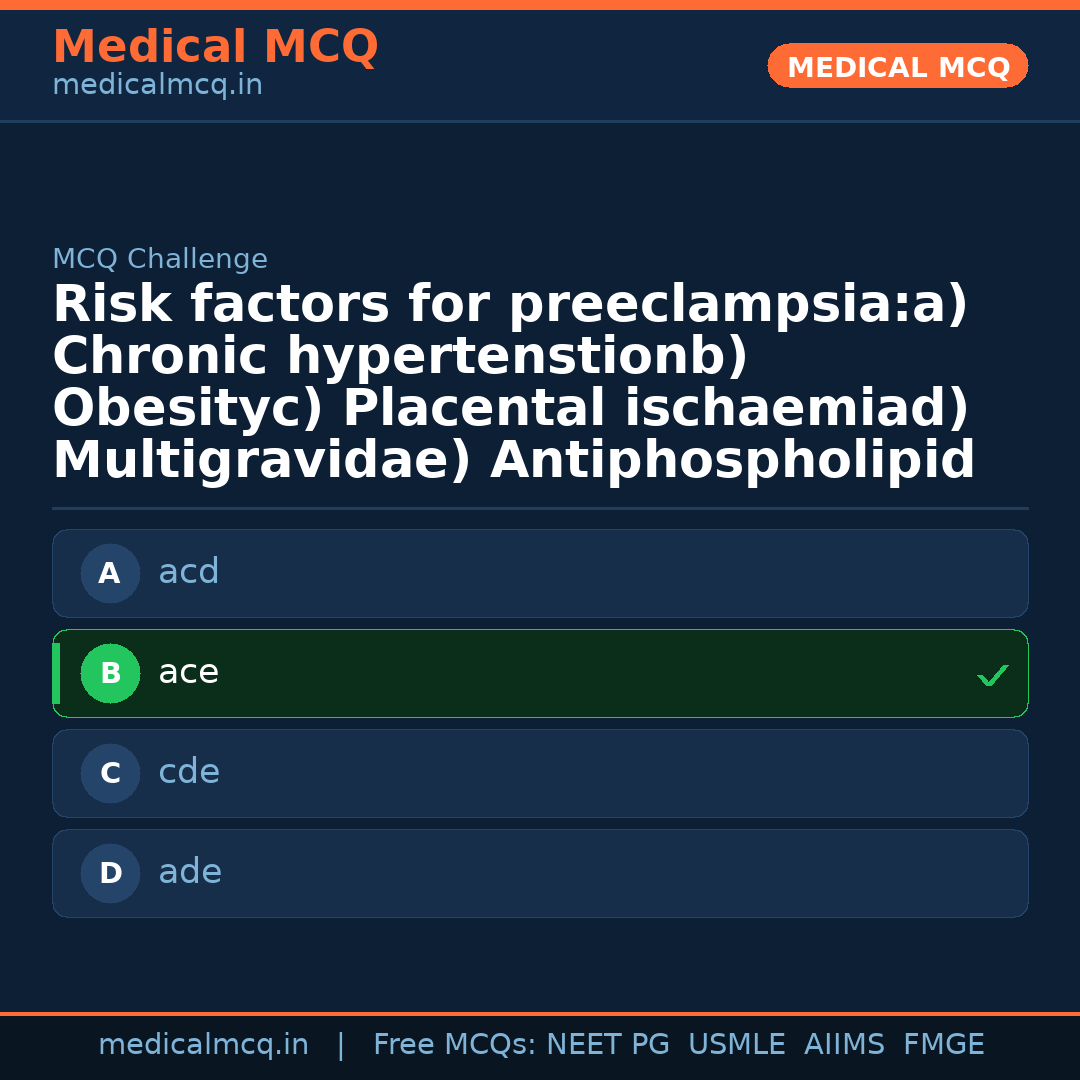This screenshot has width=1080, height=1080.
Task: Open the Medical MCQ header title
Action: click(215, 47)
